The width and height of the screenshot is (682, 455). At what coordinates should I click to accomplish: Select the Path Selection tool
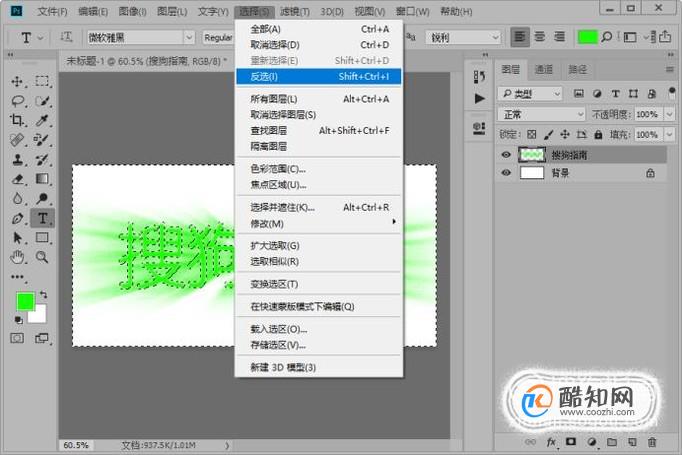click(x=17, y=238)
